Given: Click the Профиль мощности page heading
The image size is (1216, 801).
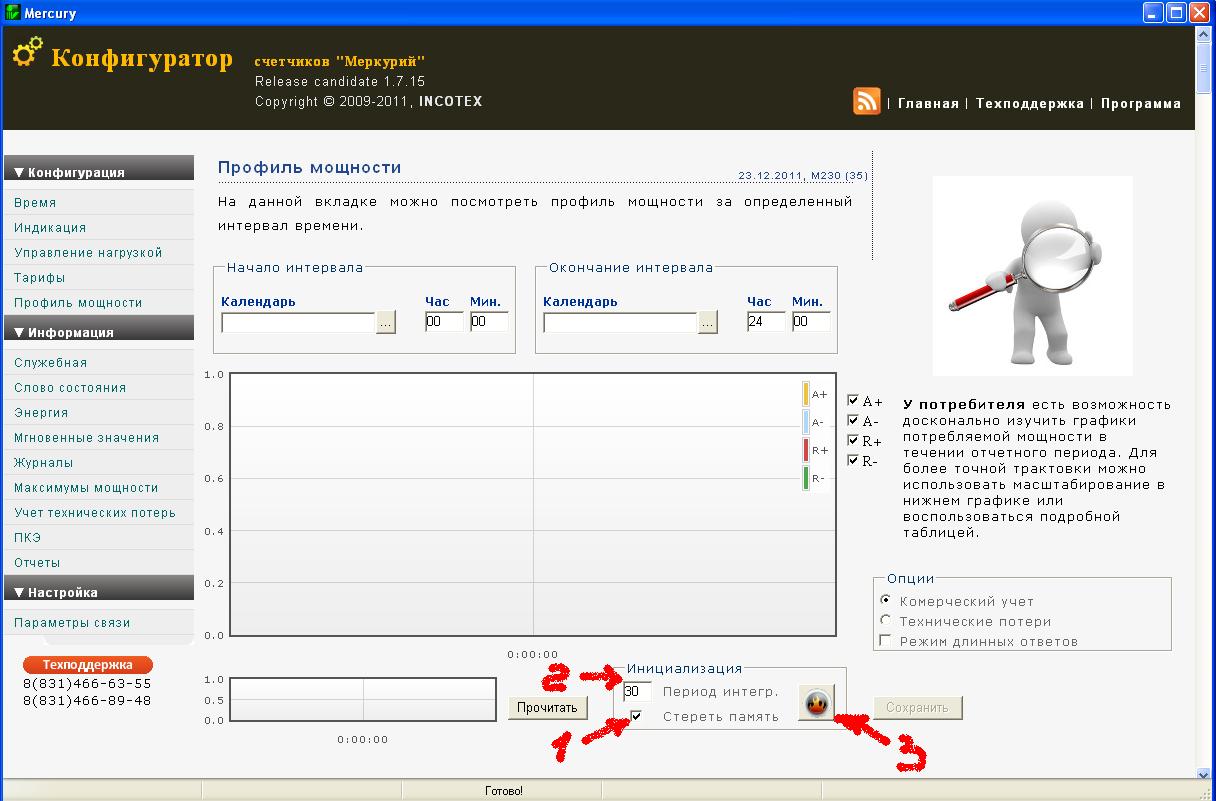Looking at the screenshot, I should click(309, 167).
